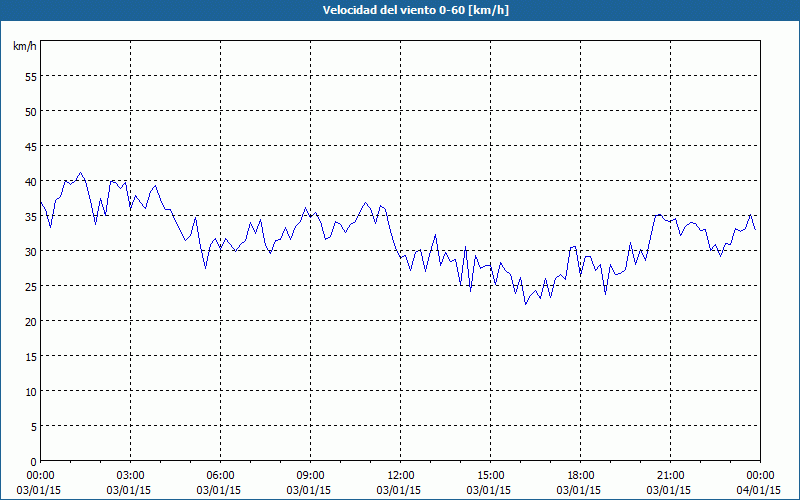The width and height of the screenshot is (800, 500).
Task: Select the y-axis value '25'
Action: click(x=31, y=288)
